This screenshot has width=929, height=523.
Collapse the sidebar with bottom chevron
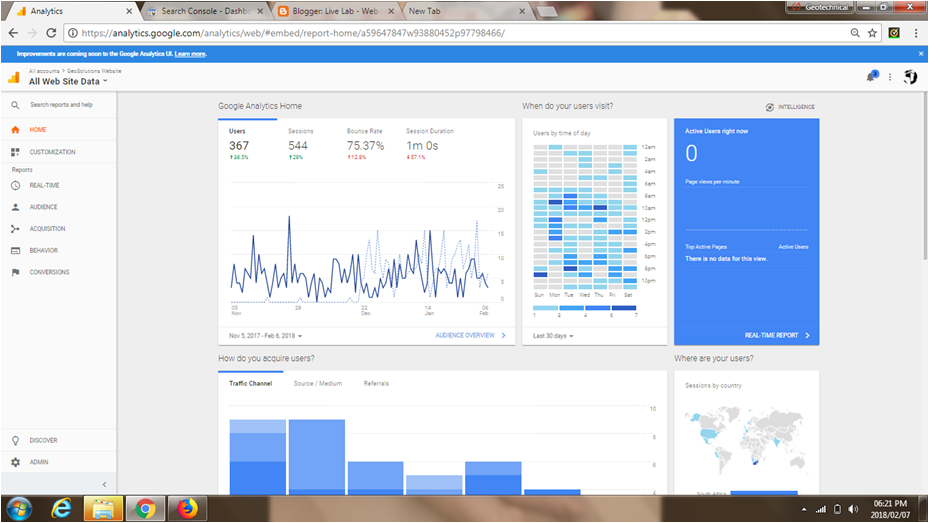click(x=104, y=485)
